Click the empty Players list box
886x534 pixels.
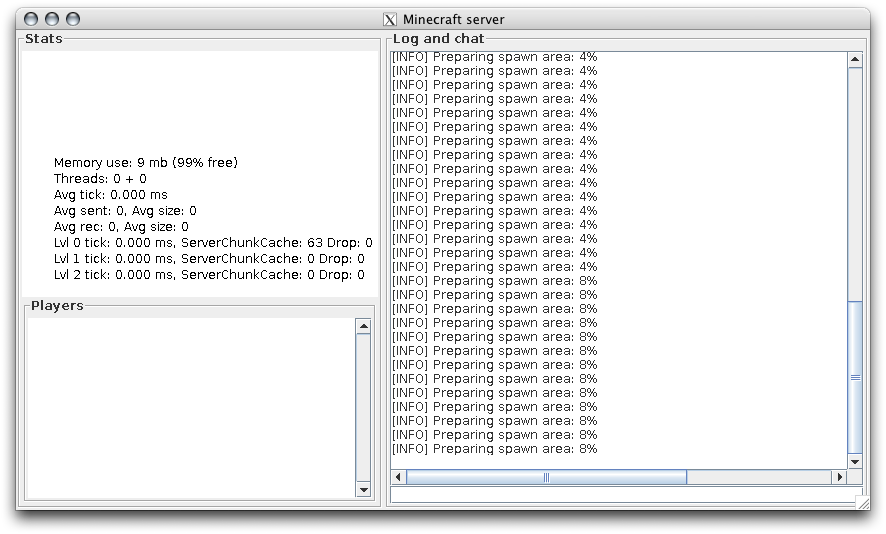191,408
